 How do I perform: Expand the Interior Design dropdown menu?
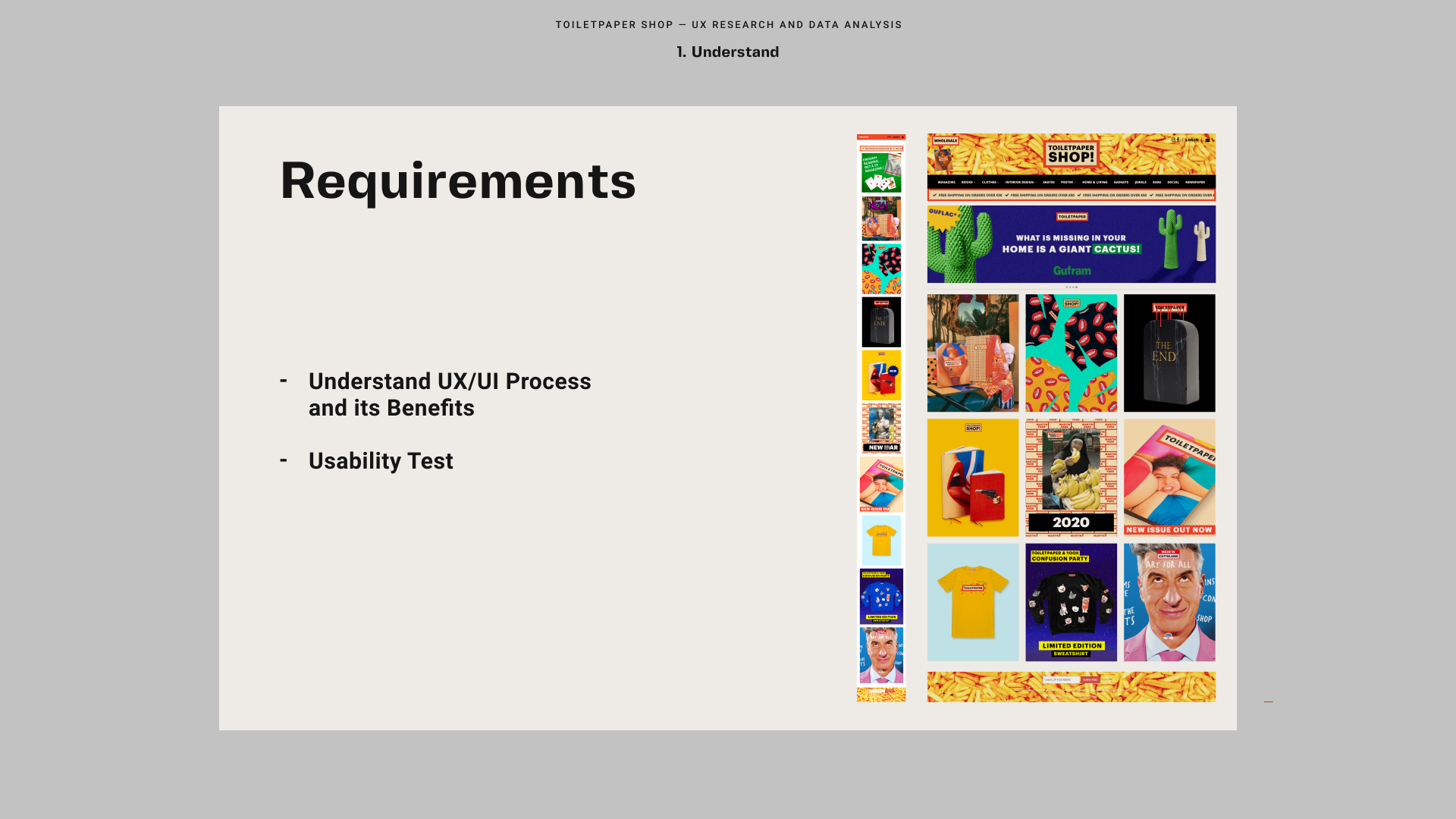pos(1020,182)
